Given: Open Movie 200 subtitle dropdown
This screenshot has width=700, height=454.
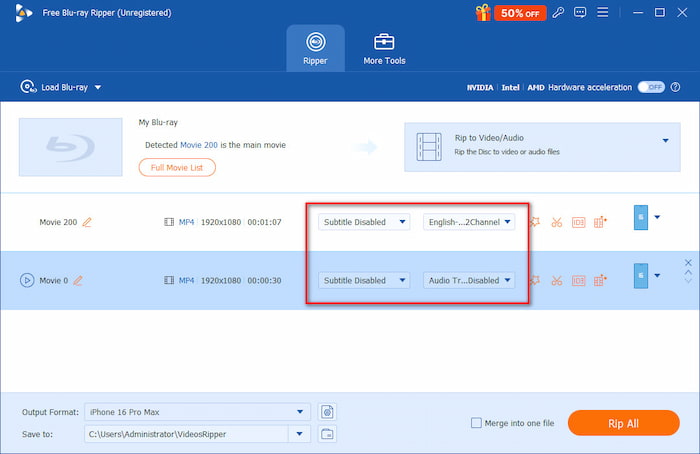Looking at the screenshot, I should (x=364, y=222).
